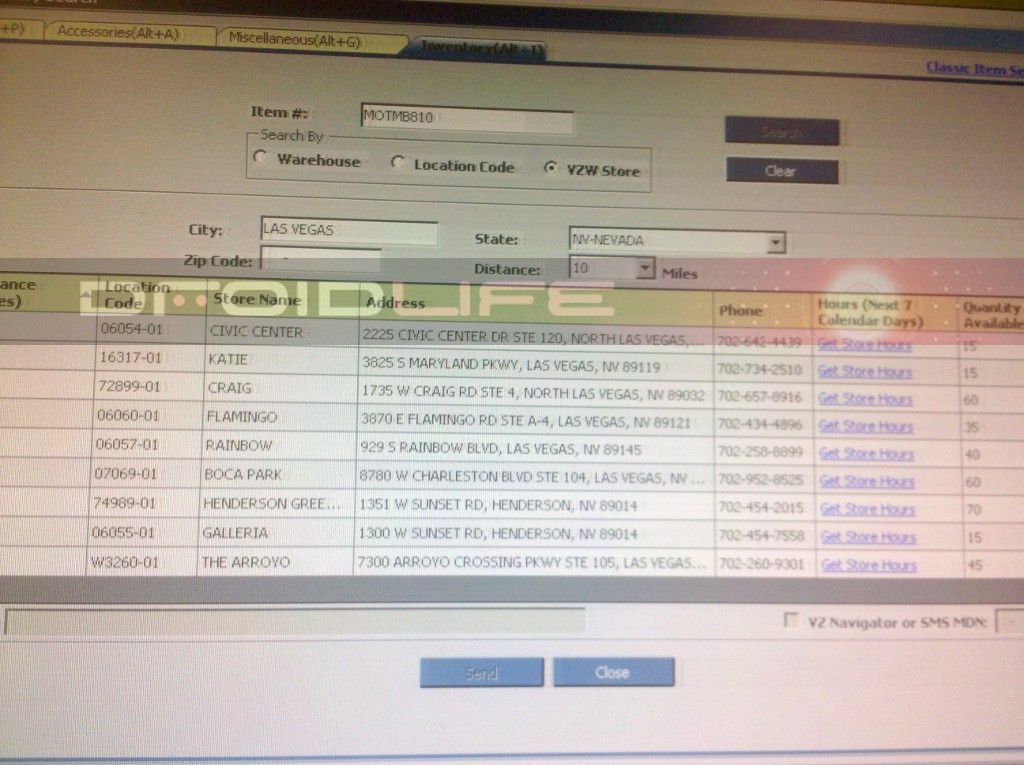This screenshot has height=765, width=1024.
Task: Get Store Hours for Boca Park
Action: point(867,481)
